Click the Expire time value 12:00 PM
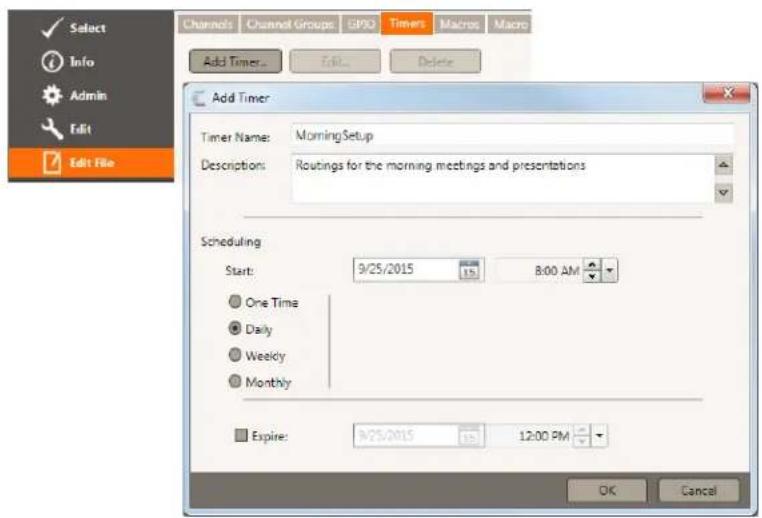The height and width of the screenshot is (518, 762). coord(544,436)
